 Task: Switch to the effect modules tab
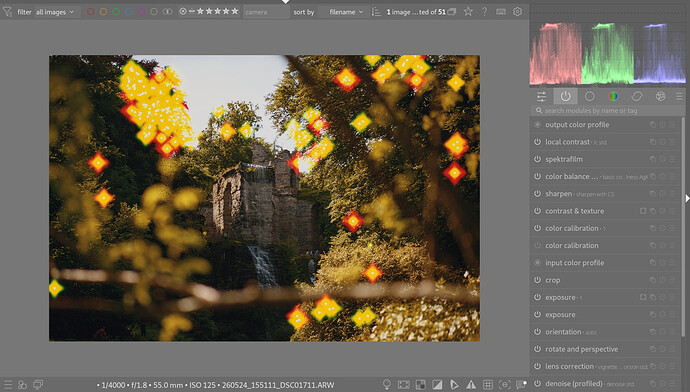coord(661,96)
